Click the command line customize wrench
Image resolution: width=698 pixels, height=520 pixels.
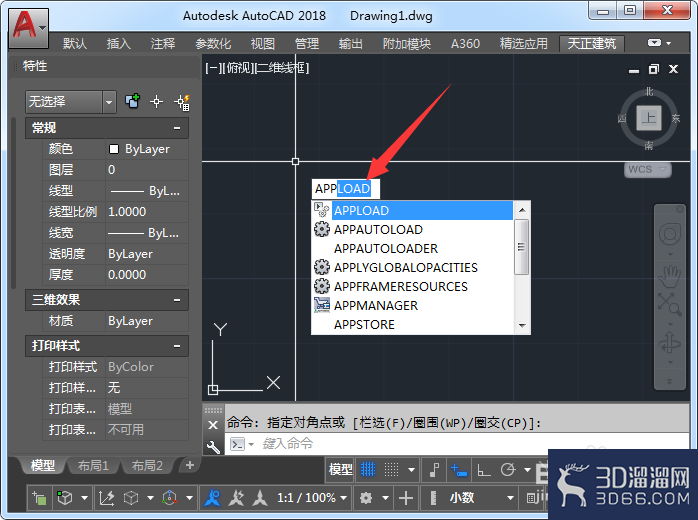[213, 446]
